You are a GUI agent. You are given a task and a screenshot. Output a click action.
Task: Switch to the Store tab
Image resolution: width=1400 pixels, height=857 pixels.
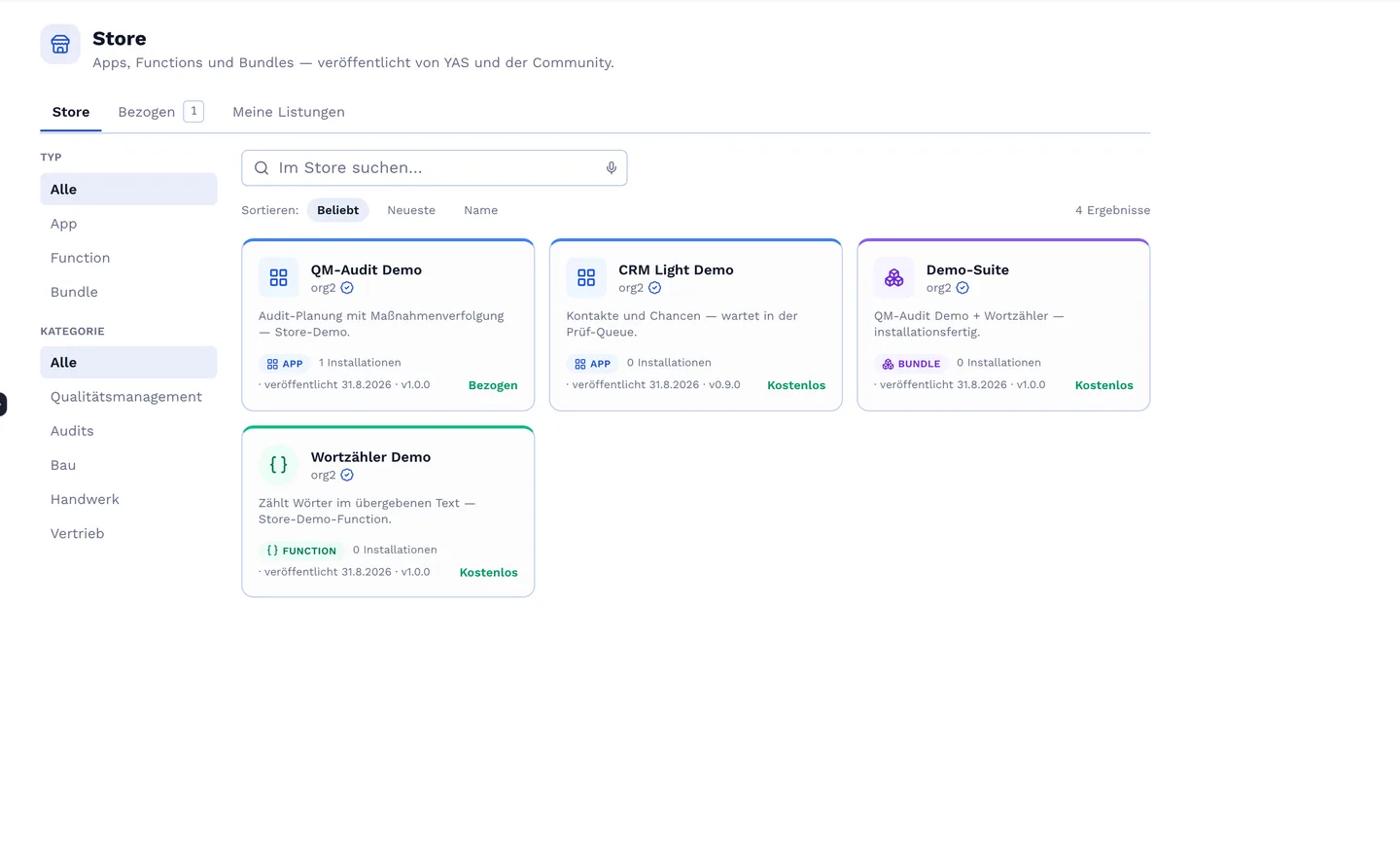click(x=71, y=112)
